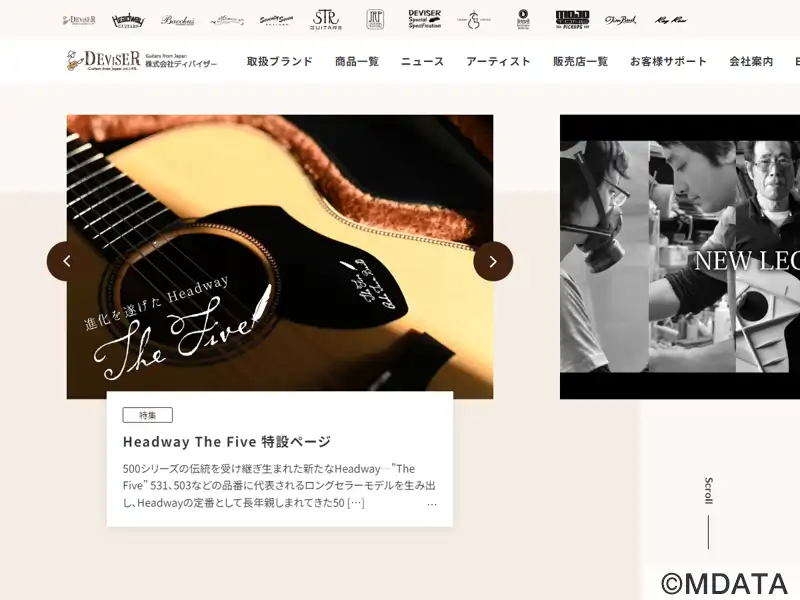800x600 pixels.
Task: Open the Seventy Seven Guitars logo
Action: [276, 20]
